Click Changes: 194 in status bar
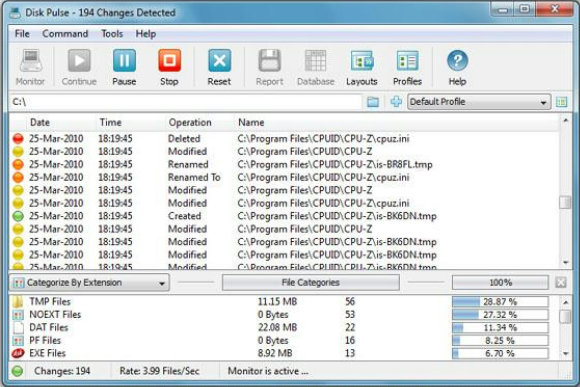Screen dimensions: 580x387 pyautogui.click(x=62, y=371)
